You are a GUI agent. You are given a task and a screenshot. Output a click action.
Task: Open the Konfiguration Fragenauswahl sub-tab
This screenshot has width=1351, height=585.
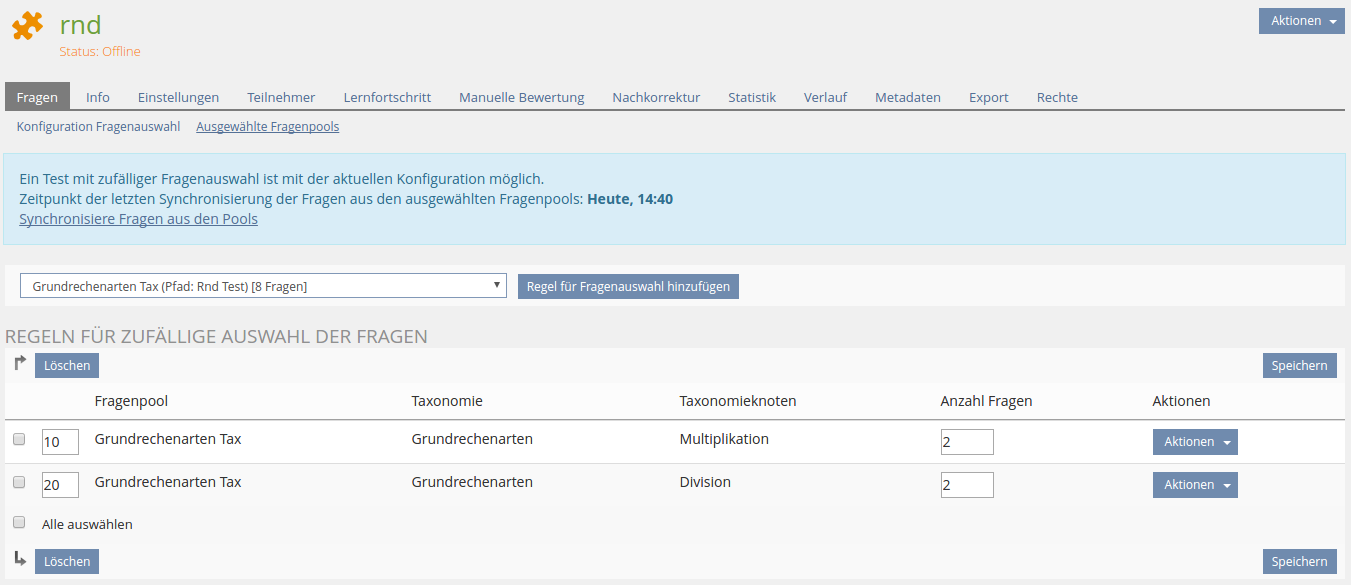point(98,127)
